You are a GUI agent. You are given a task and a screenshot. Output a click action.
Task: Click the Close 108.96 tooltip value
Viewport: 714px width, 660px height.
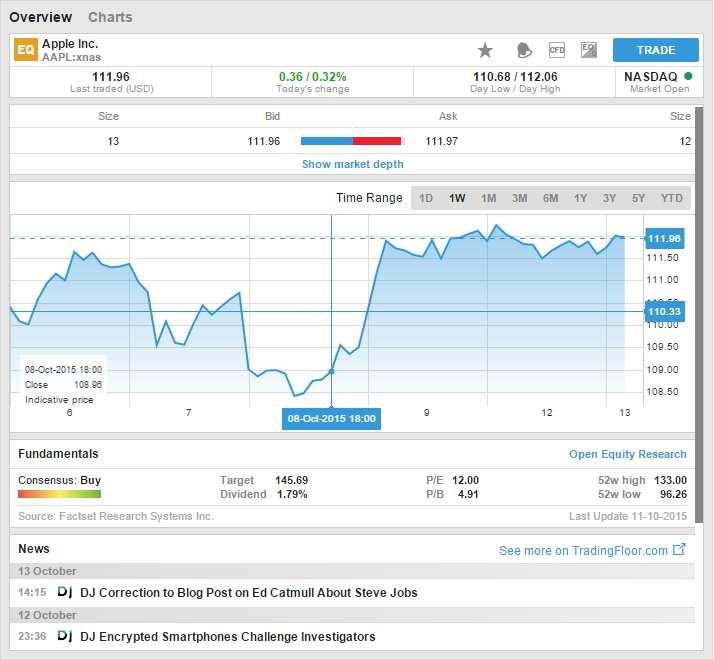pos(88,385)
